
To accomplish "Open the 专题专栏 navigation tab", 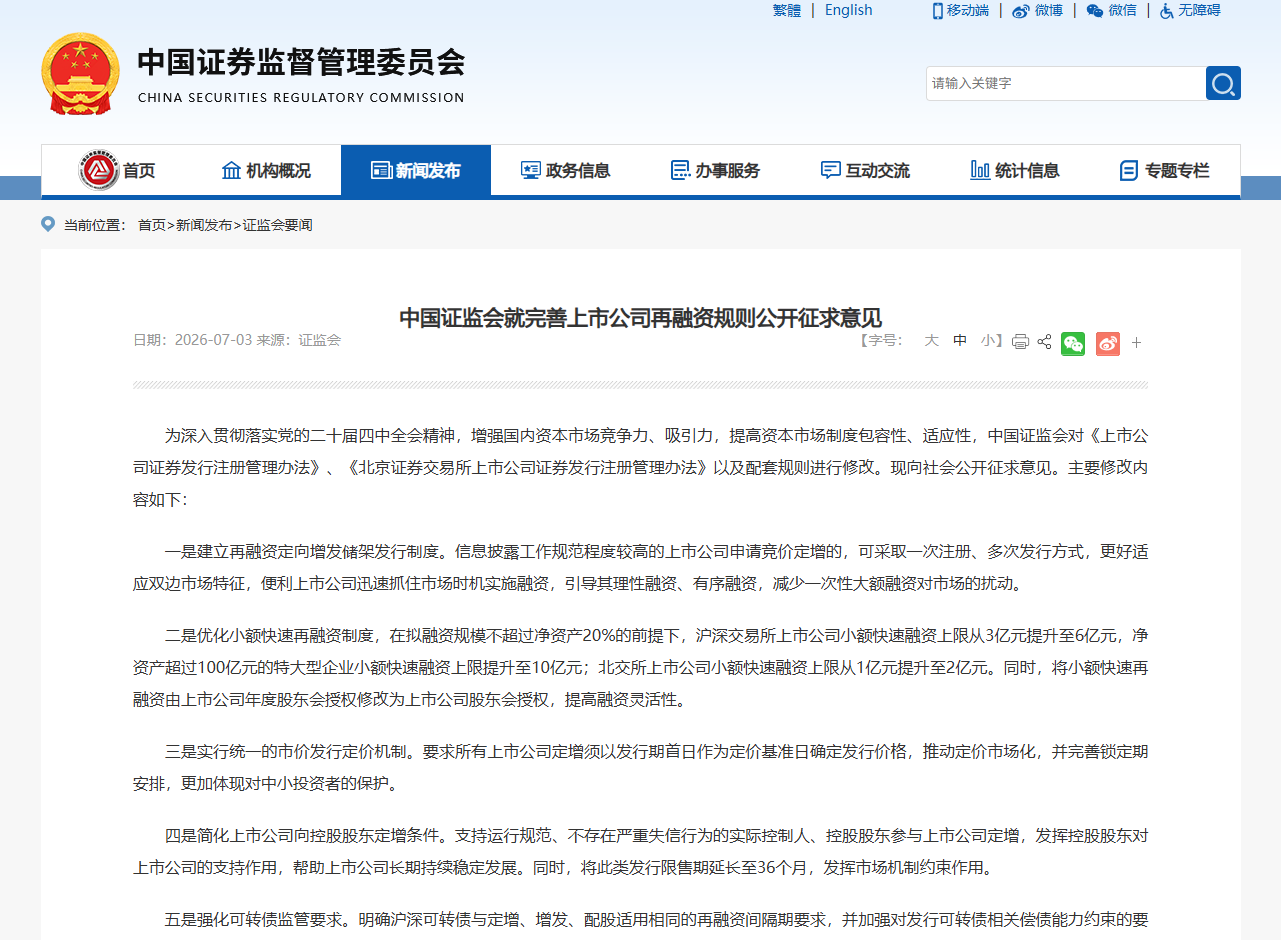I will click(1165, 170).
